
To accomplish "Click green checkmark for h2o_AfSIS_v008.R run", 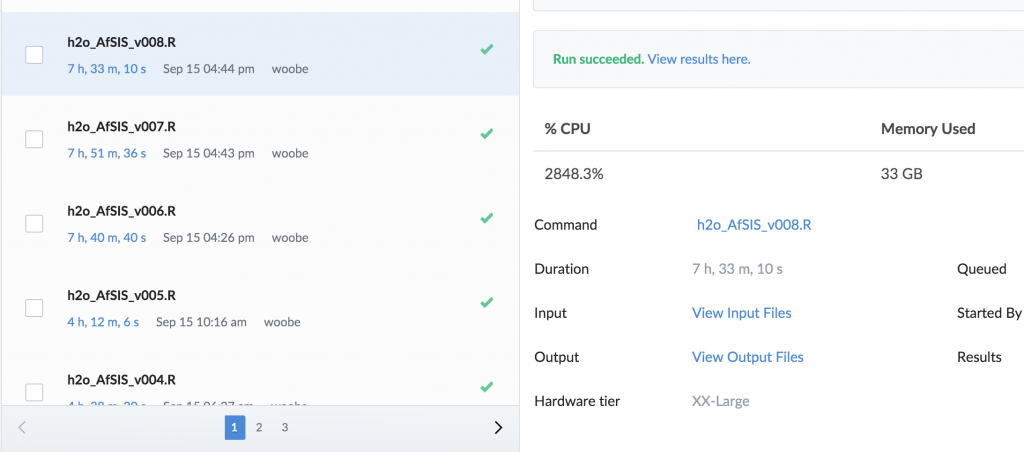I will 487,48.
